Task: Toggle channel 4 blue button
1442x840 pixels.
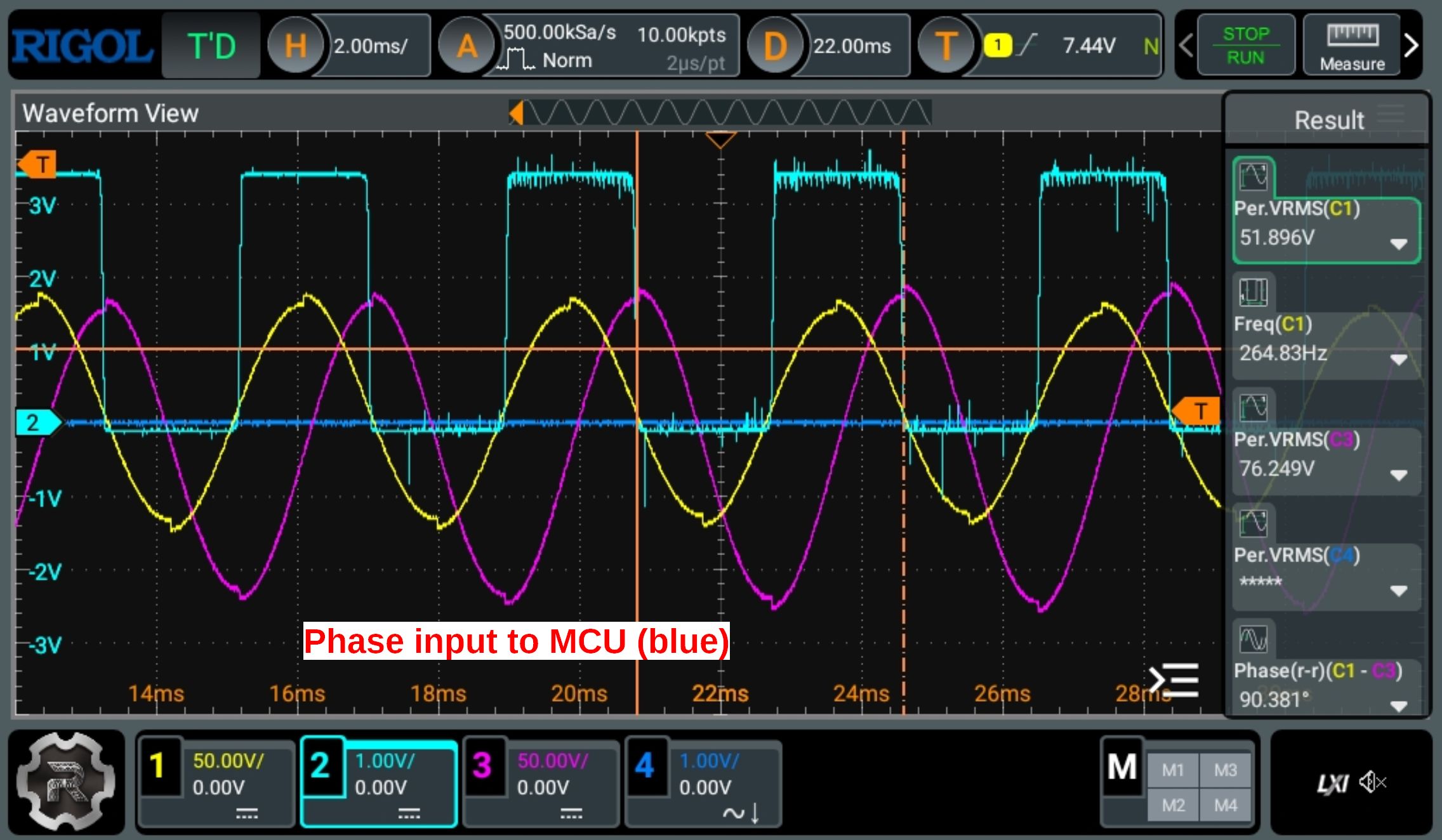Action: click(645, 766)
